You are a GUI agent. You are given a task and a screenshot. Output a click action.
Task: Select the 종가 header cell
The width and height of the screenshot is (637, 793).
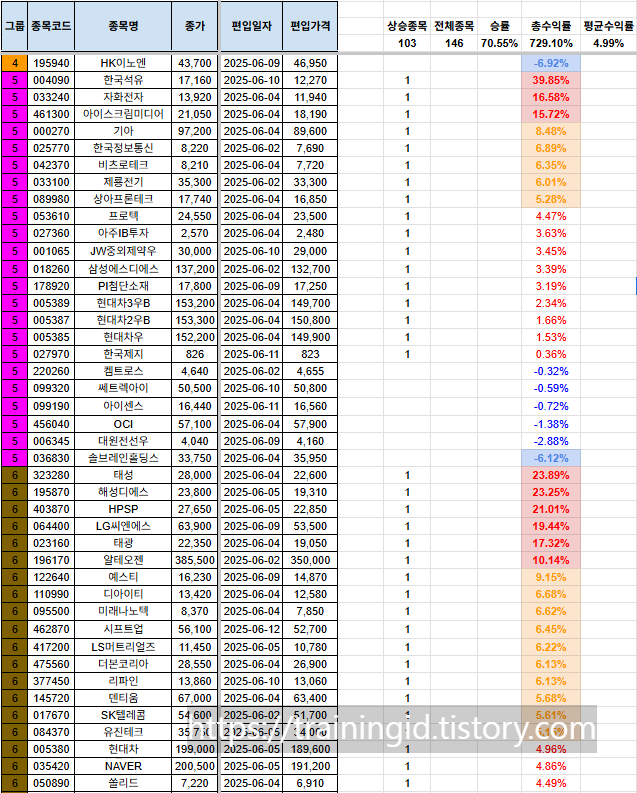pyautogui.click(x=195, y=26)
